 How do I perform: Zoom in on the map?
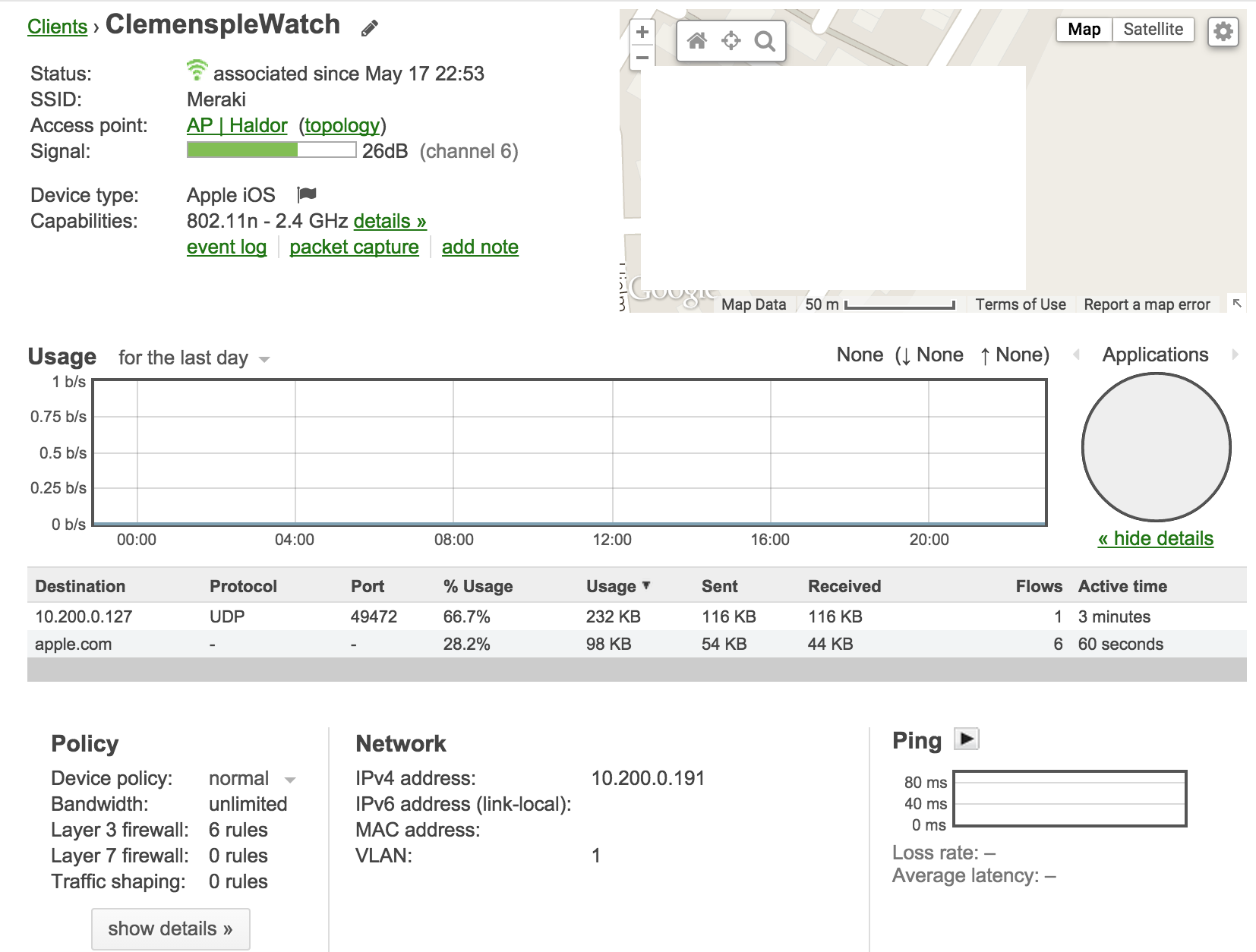[x=642, y=32]
